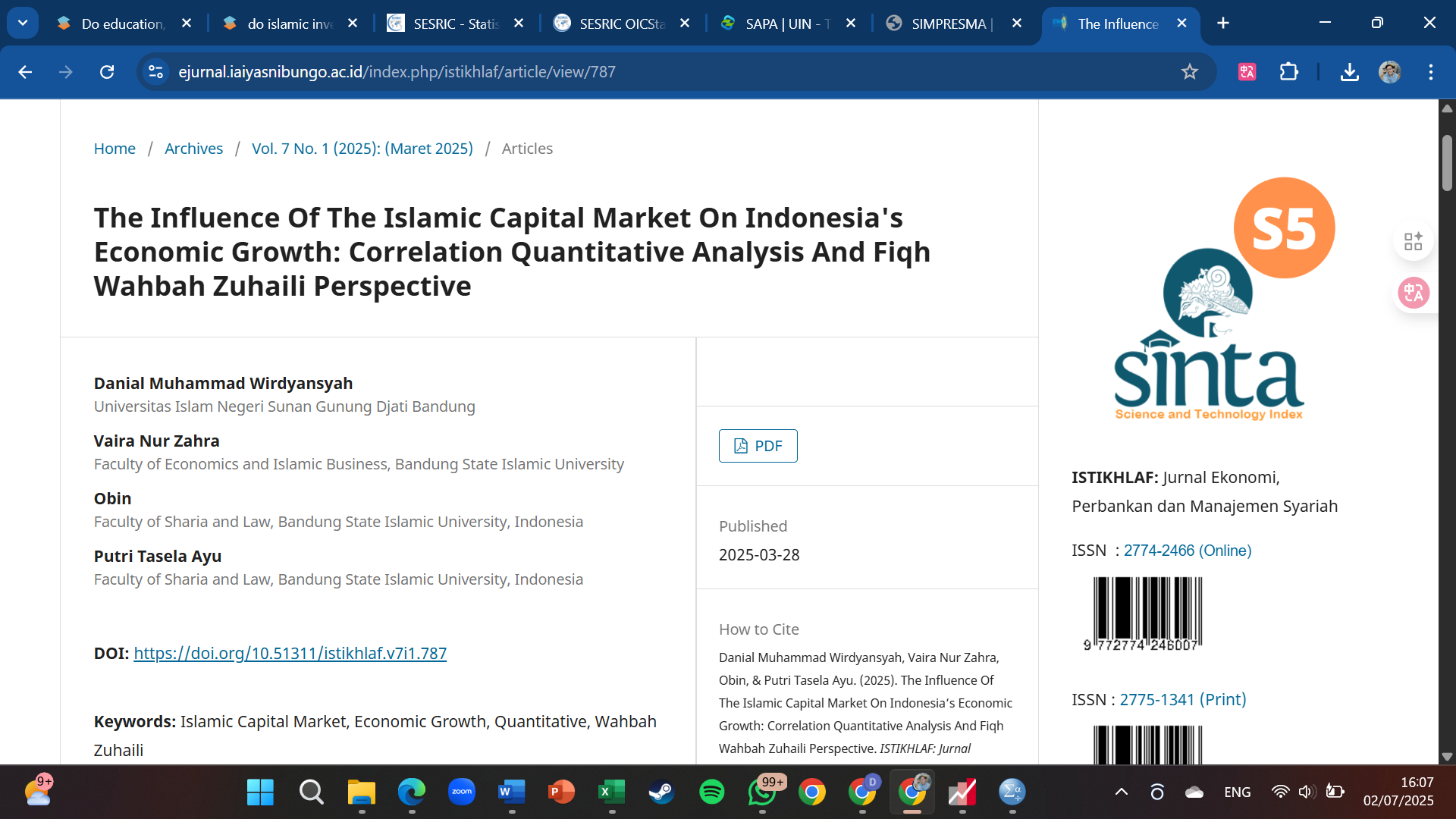Screen dimensions: 1456x819
Task: Open the Chrome profile avatar
Action: 1389,72
